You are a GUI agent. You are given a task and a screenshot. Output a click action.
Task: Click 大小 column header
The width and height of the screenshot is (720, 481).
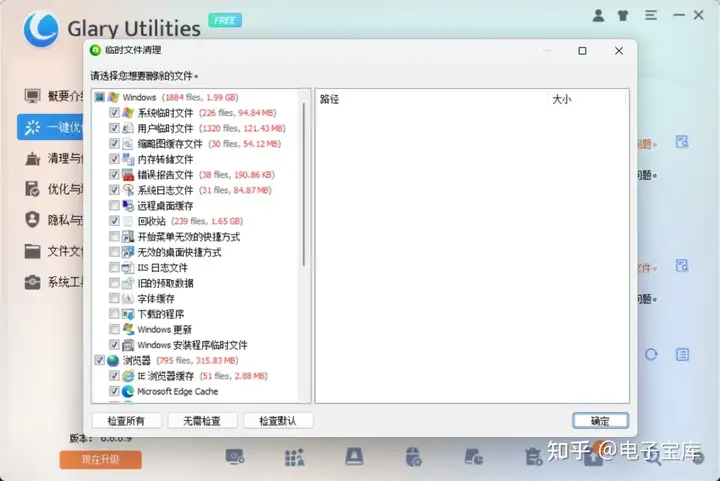587,99
